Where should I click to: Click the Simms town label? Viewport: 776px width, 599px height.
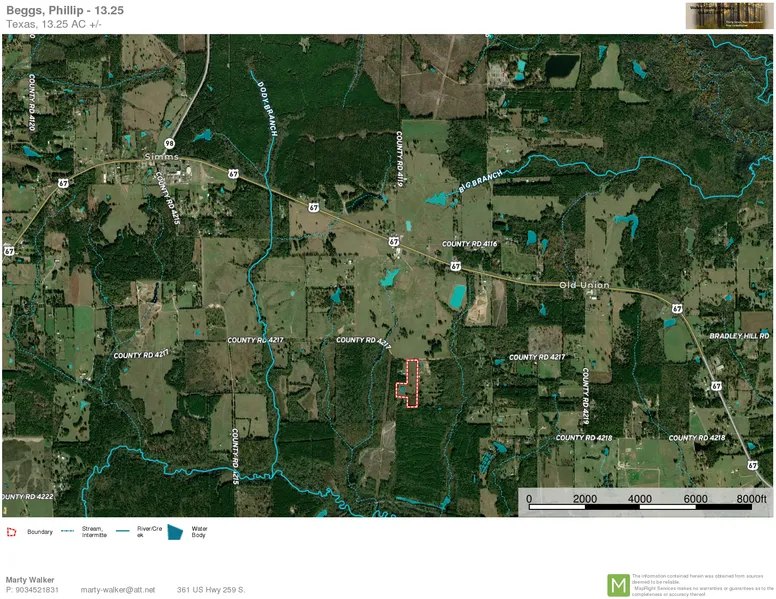pos(160,157)
